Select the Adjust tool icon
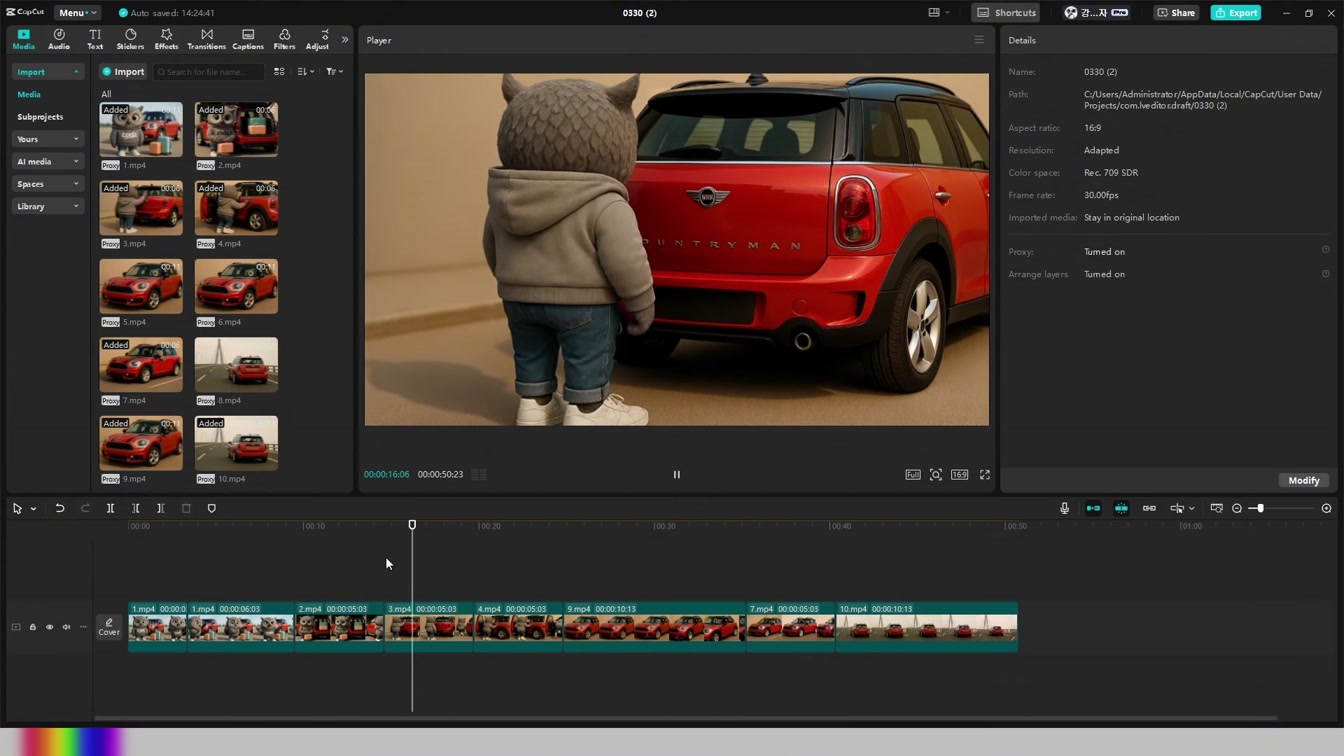Screen dimensions: 1344x756 tap(317, 39)
